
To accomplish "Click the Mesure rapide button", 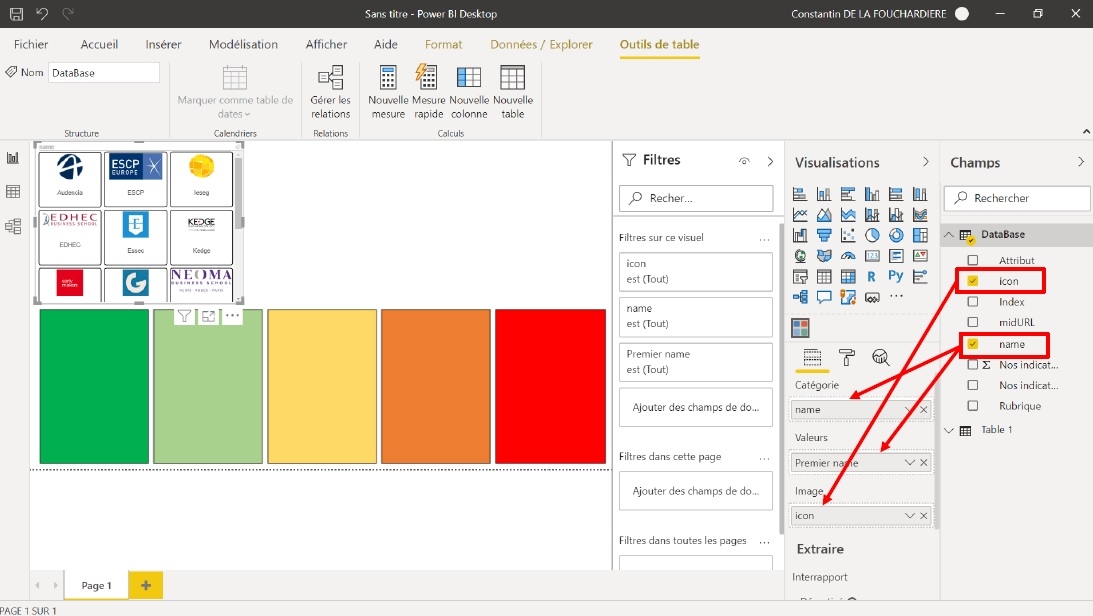I will pyautogui.click(x=428, y=92).
